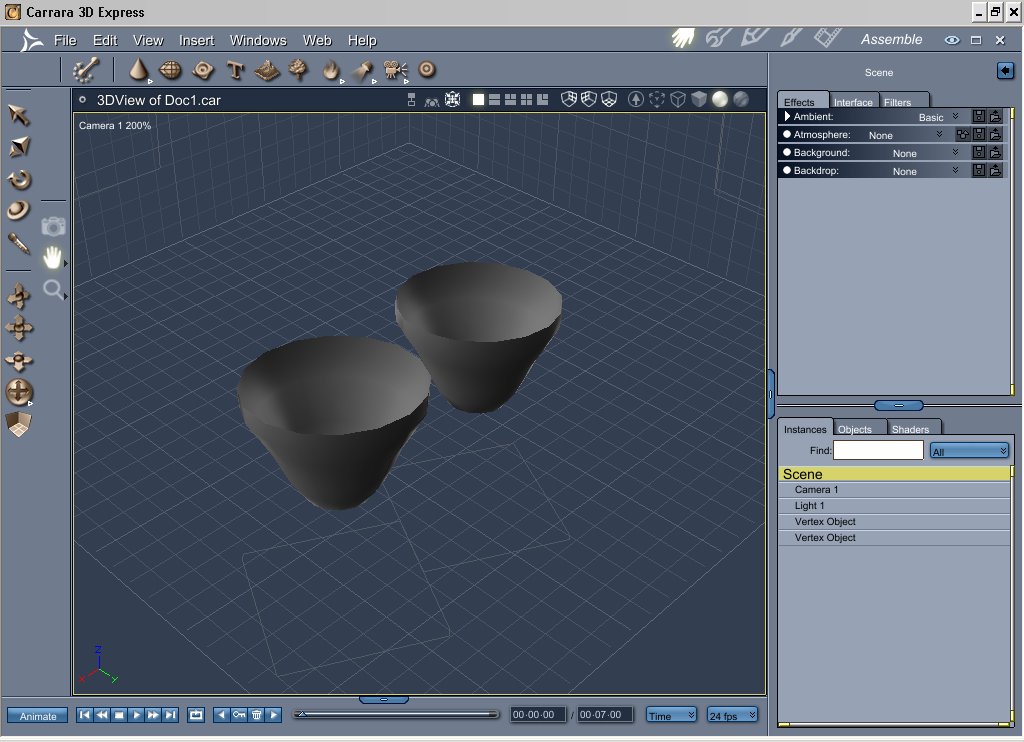
Task: Click the cone primitive tool
Action: [139, 70]
